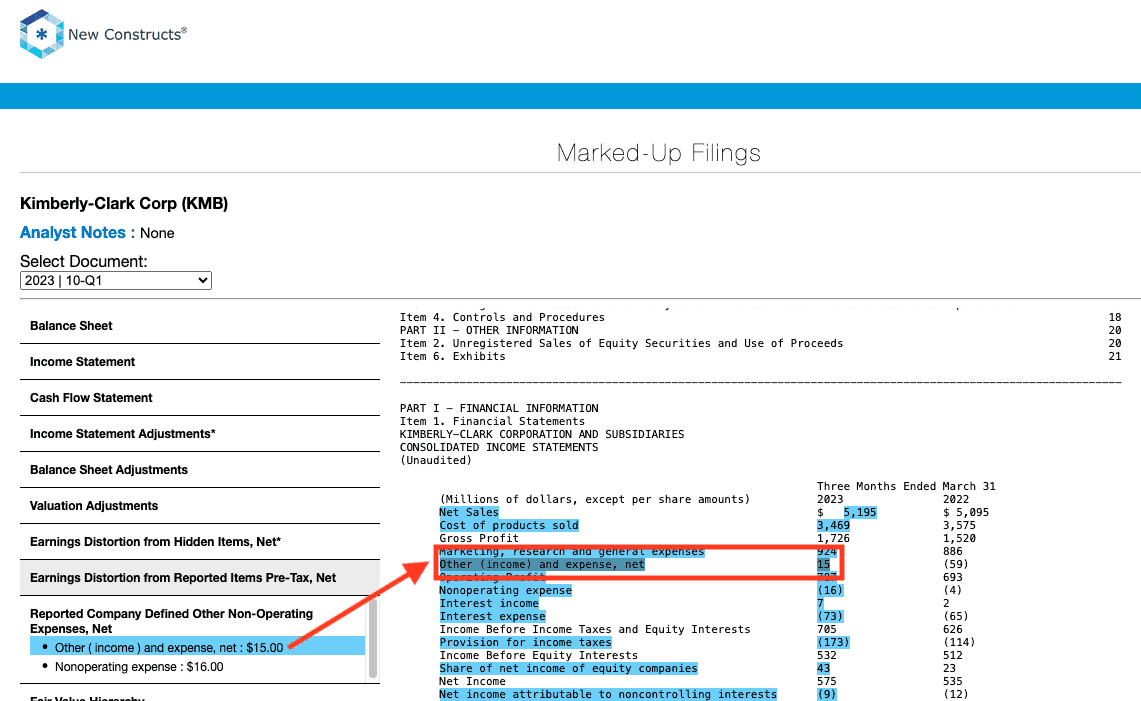Click the highlighted (173) value
The image size is (1141, 701).
[x=833, y=643]
